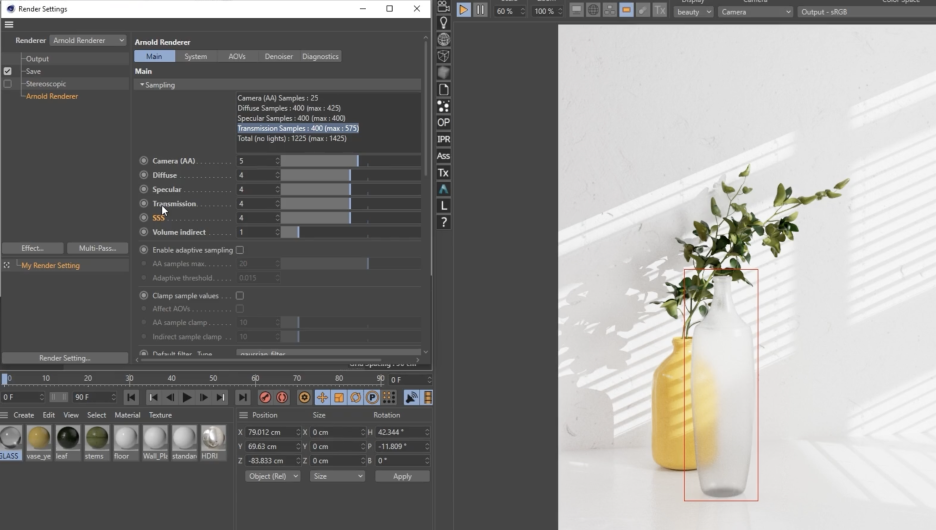
Task: Click the autokeying icon
Action: pyautogui.click(x=282, y=398)
